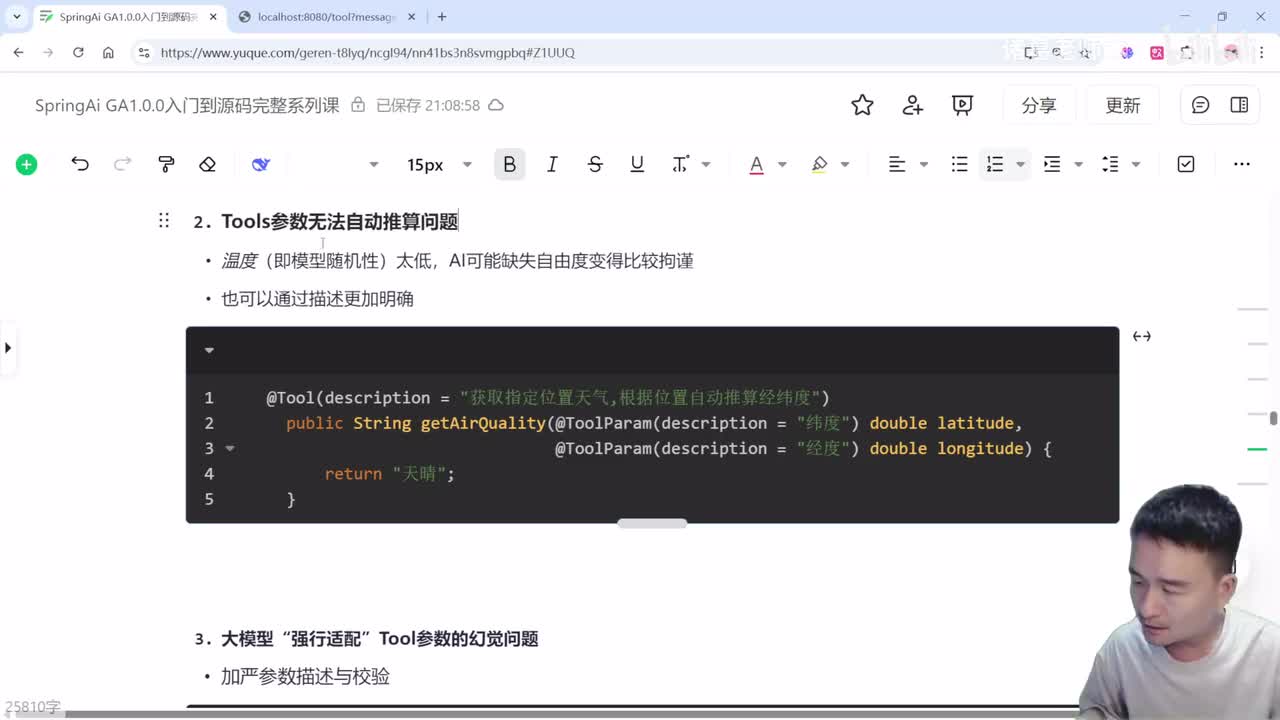The height and width of the screenshot is (720, 1280).
Task: Toggle code block width with arrows icon
Action: point(1142,336)
